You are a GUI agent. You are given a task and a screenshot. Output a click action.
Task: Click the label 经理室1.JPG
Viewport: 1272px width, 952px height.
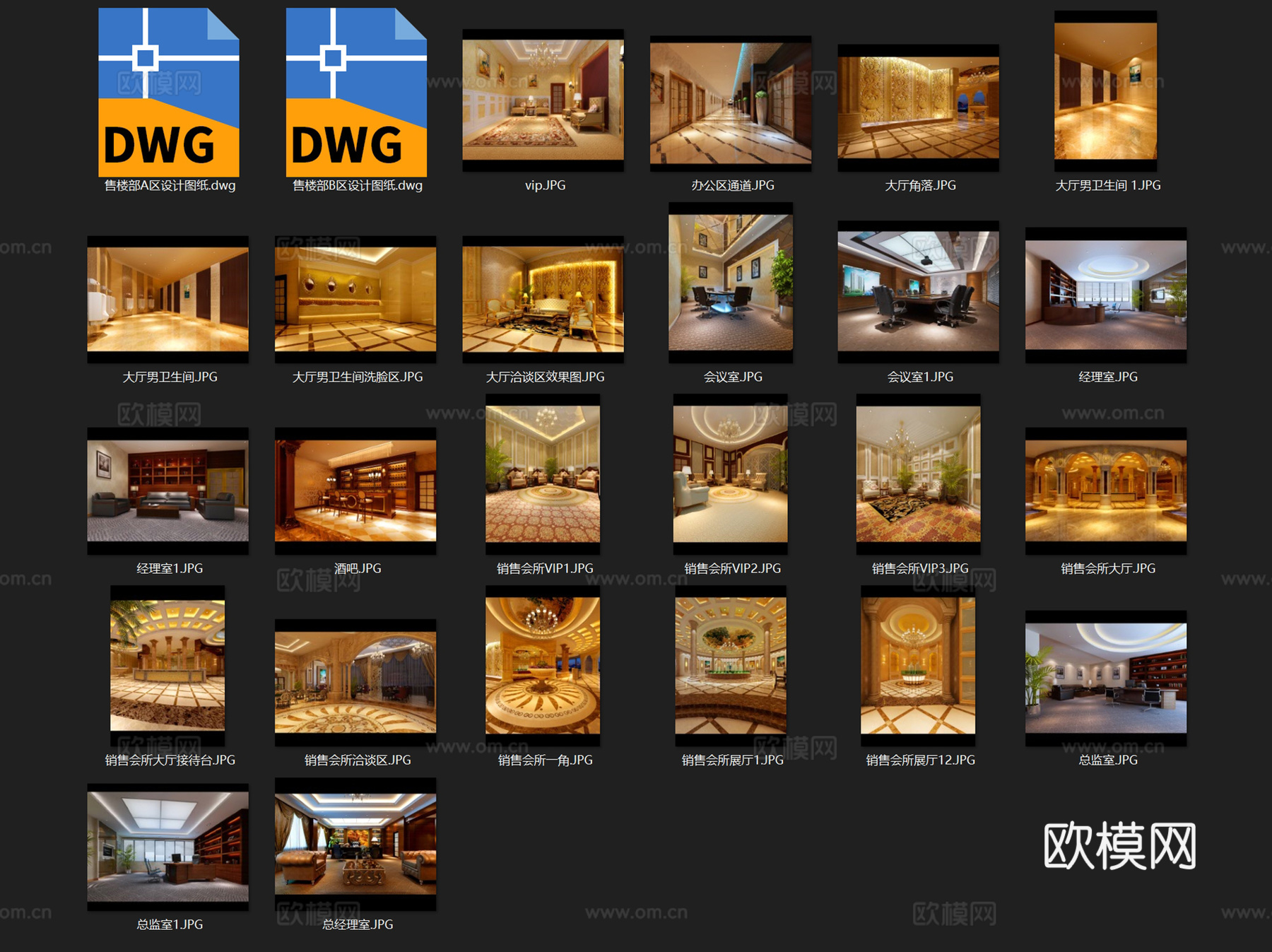(170, 569)
